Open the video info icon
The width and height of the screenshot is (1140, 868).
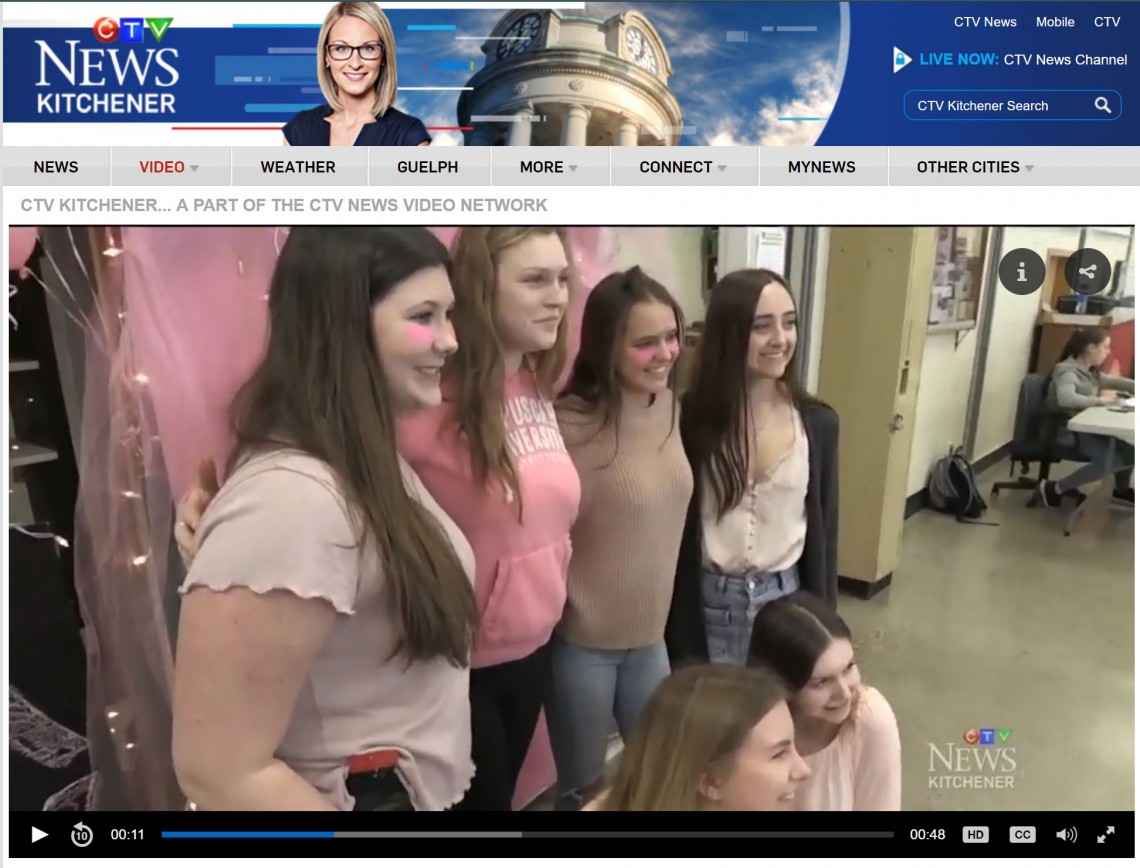pos(1021,272)
